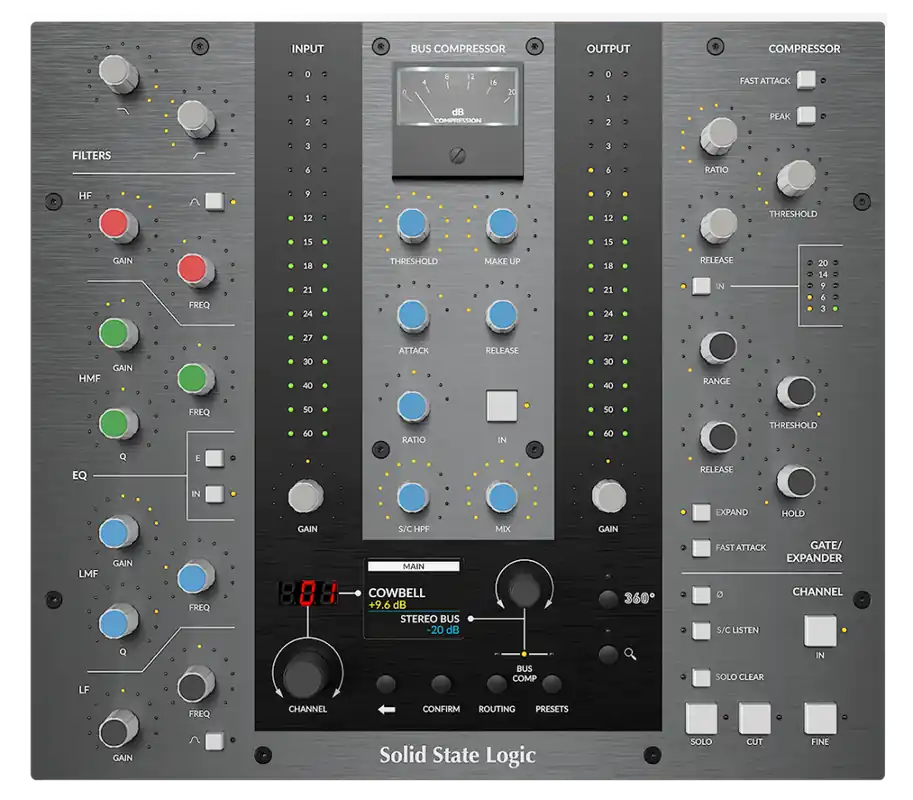Click the MAIN header on the display
Image resolution: width=913 pixels, height=800 pixels.
(x=413, y=566)
